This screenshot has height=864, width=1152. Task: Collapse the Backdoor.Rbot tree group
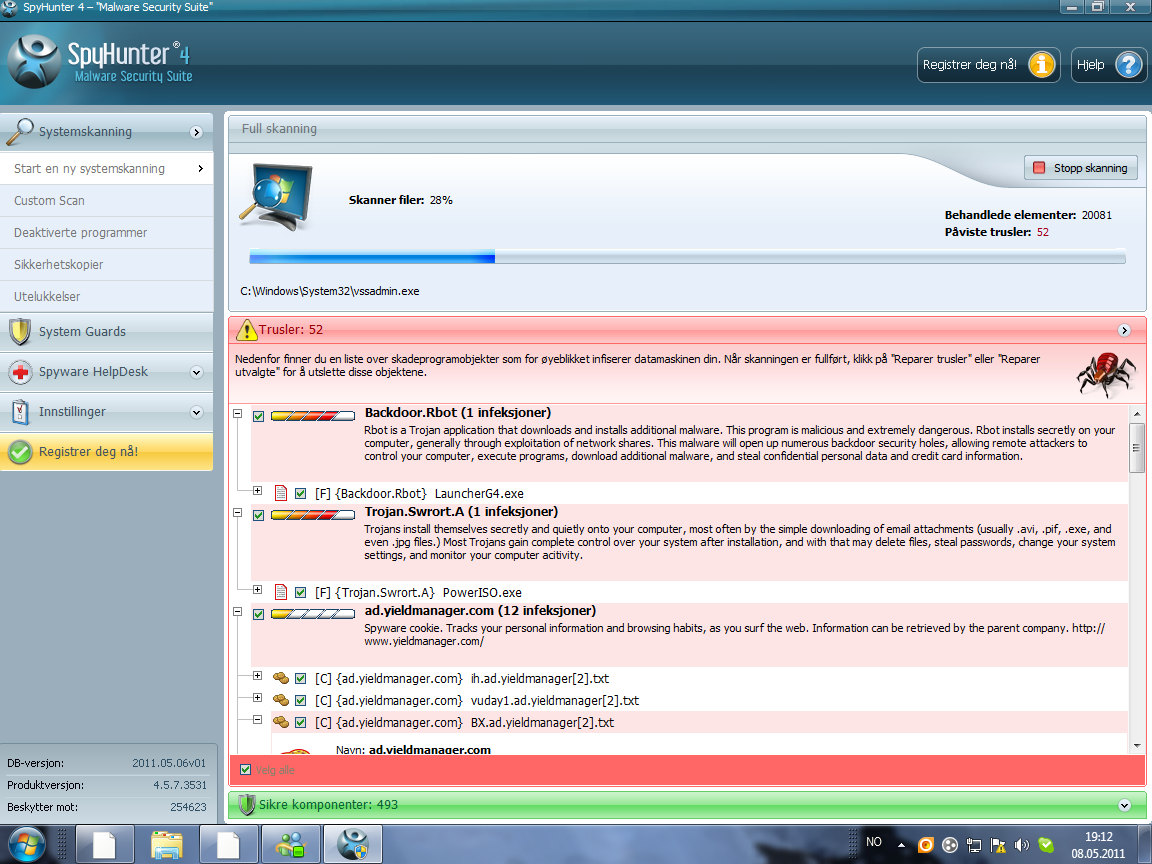tap(238, 414)
